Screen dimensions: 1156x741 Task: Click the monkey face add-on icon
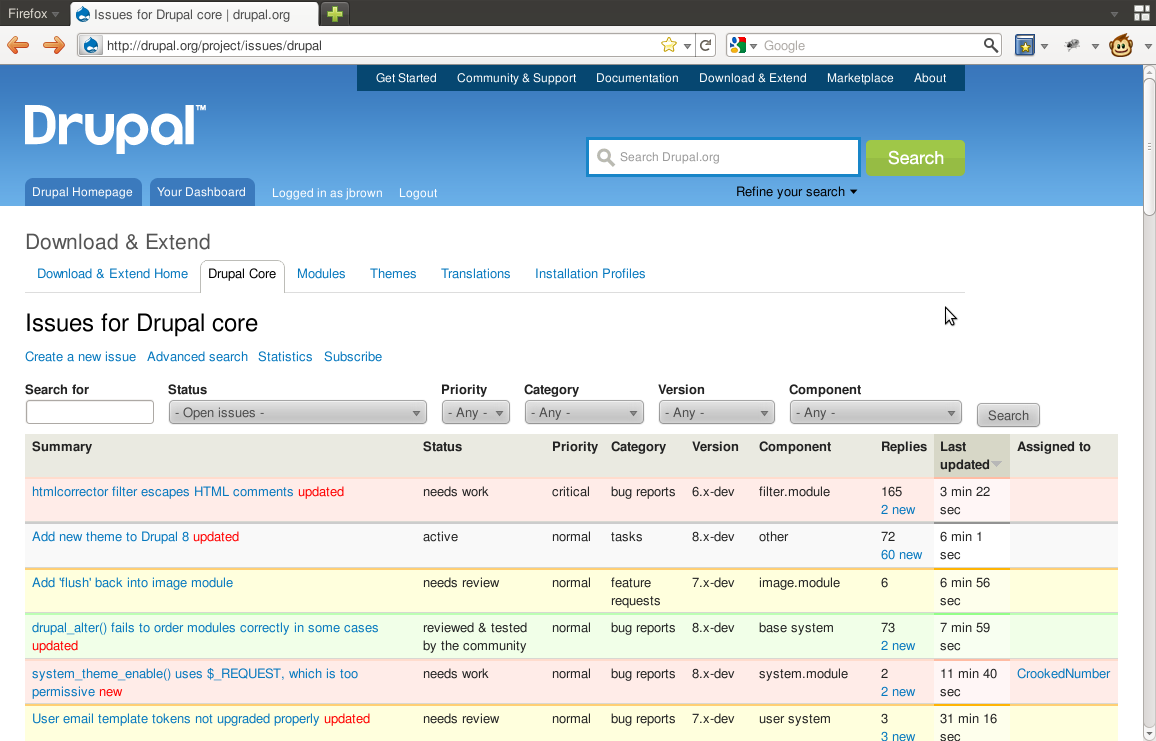[1121, 45]
